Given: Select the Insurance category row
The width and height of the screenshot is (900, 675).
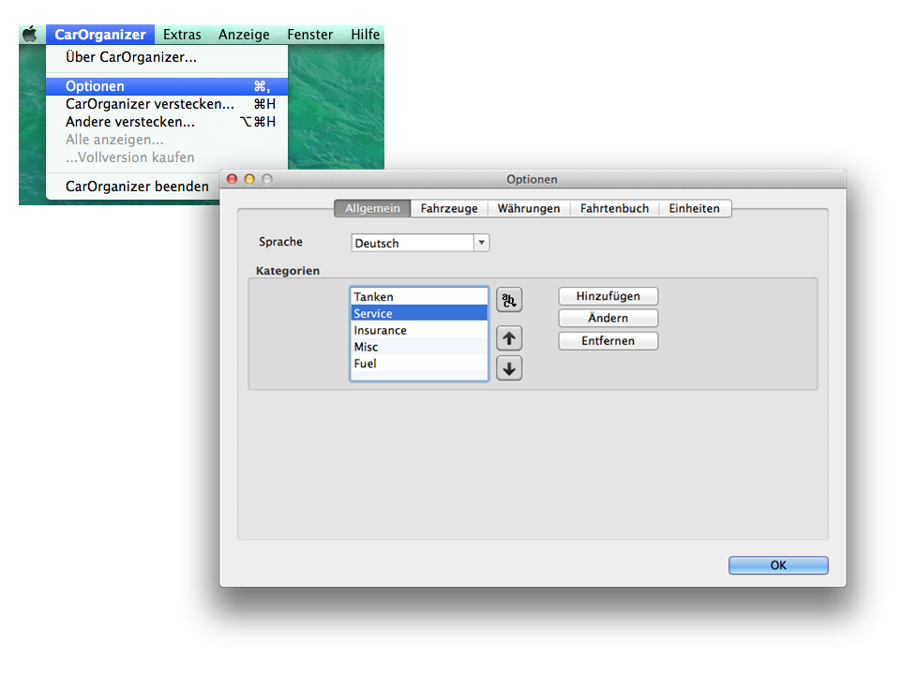Looking at the screenshot, I should coord(418,330).
